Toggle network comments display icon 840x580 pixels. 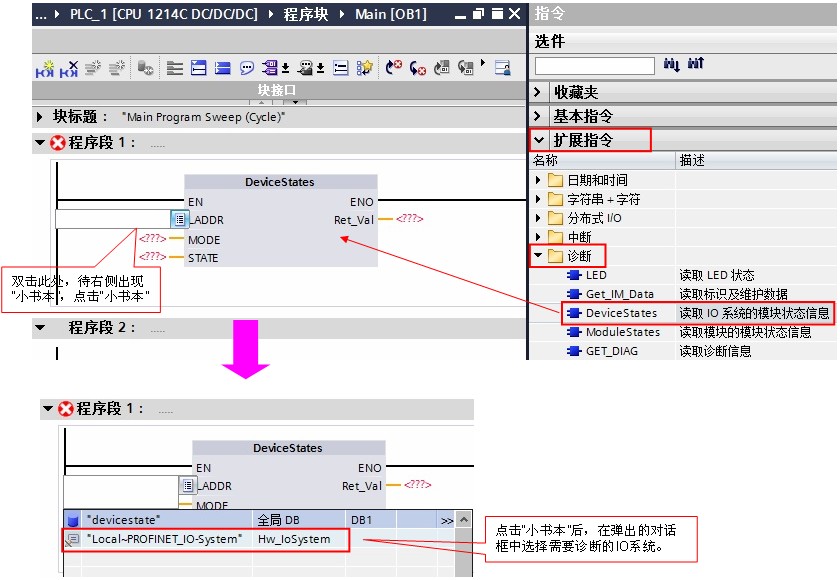pyautogui.click(x=341, y=68)
